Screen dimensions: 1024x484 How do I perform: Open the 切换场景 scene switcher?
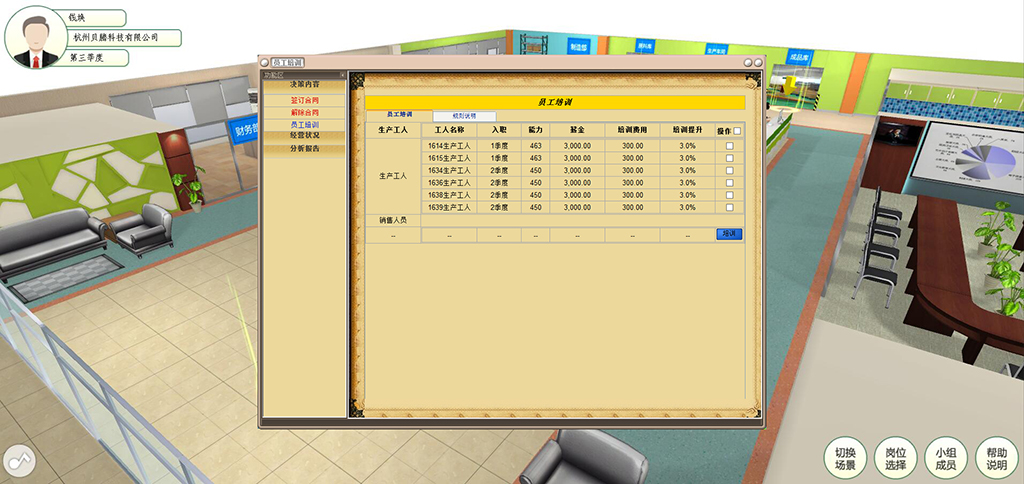coord(845,459)
